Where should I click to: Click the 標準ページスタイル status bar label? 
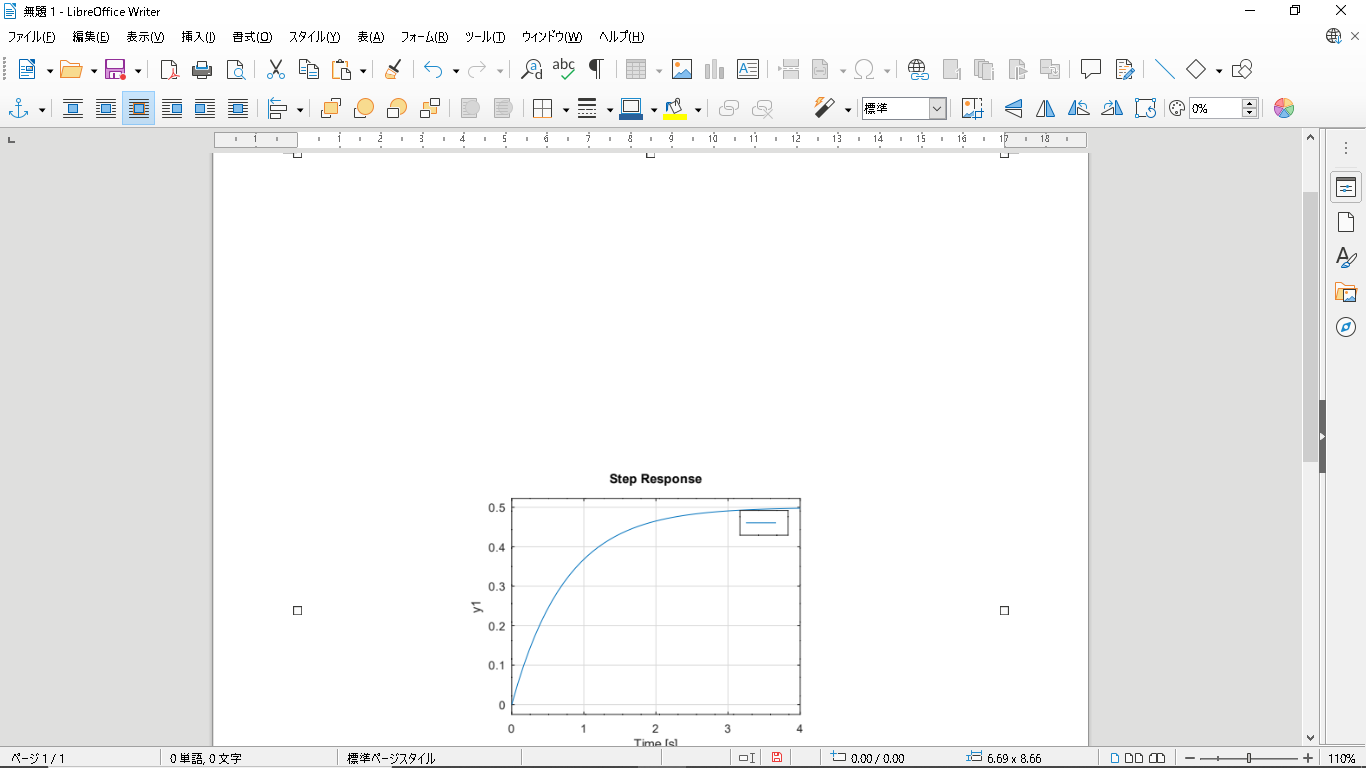391,758
